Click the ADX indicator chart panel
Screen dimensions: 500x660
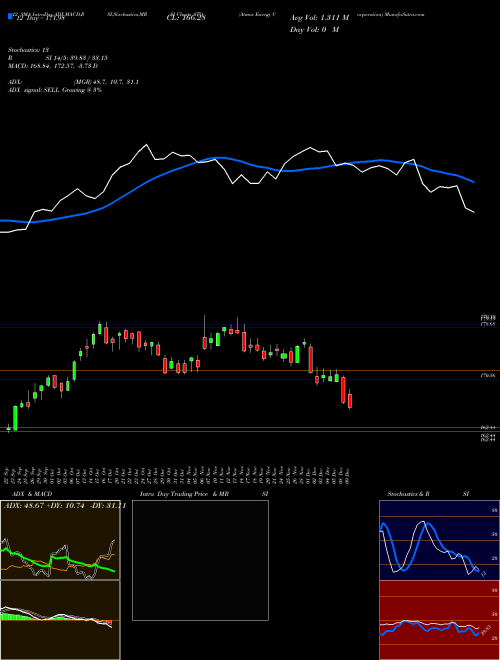click(60, 540)
